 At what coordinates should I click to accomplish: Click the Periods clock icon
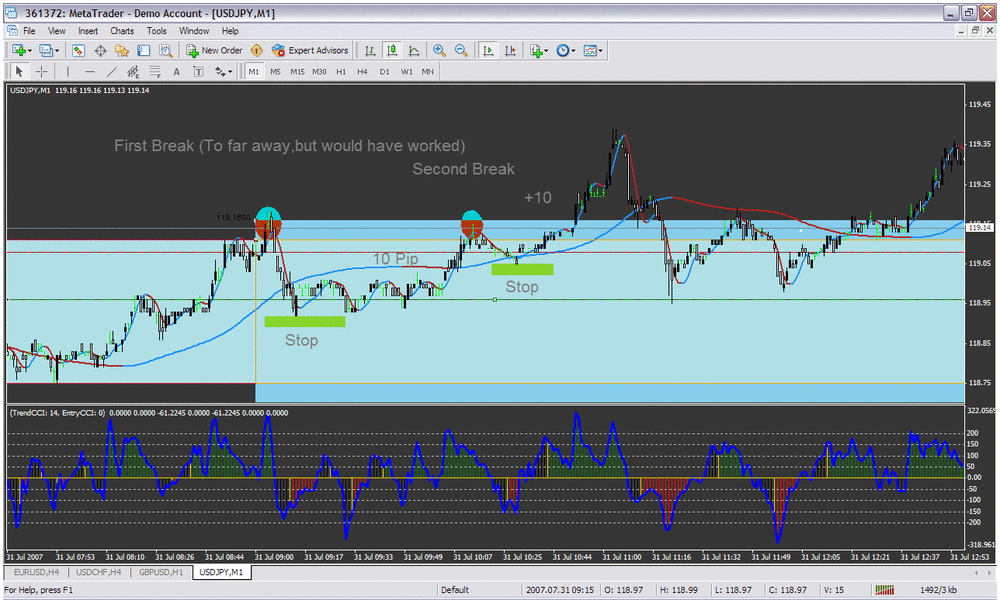(562, 50)
